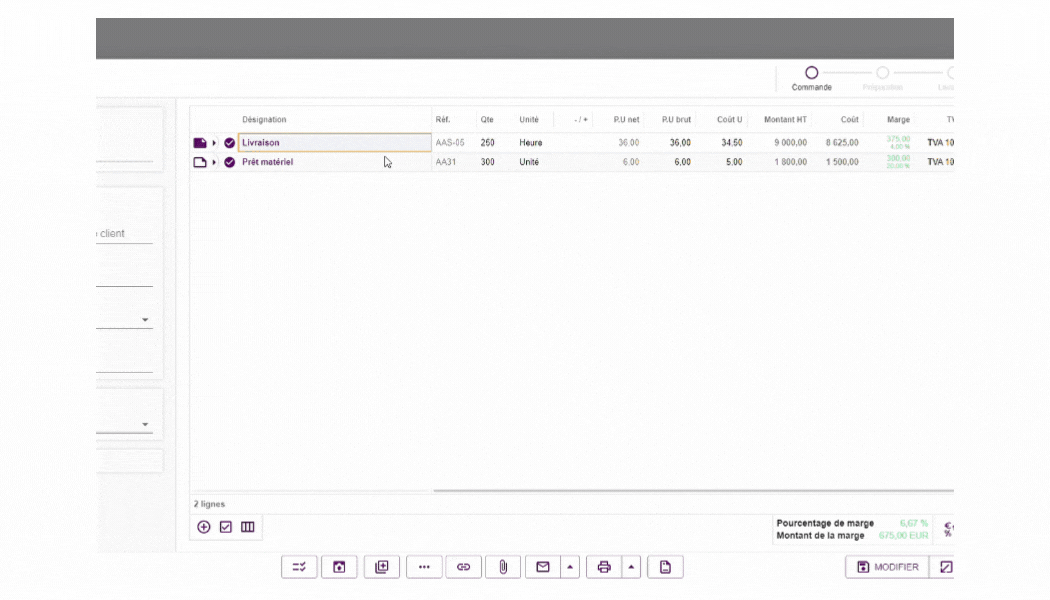Click the filled tag icon on Livraison row
The width and height of the screenshot is (1050, 600).
tap(200, 143)
